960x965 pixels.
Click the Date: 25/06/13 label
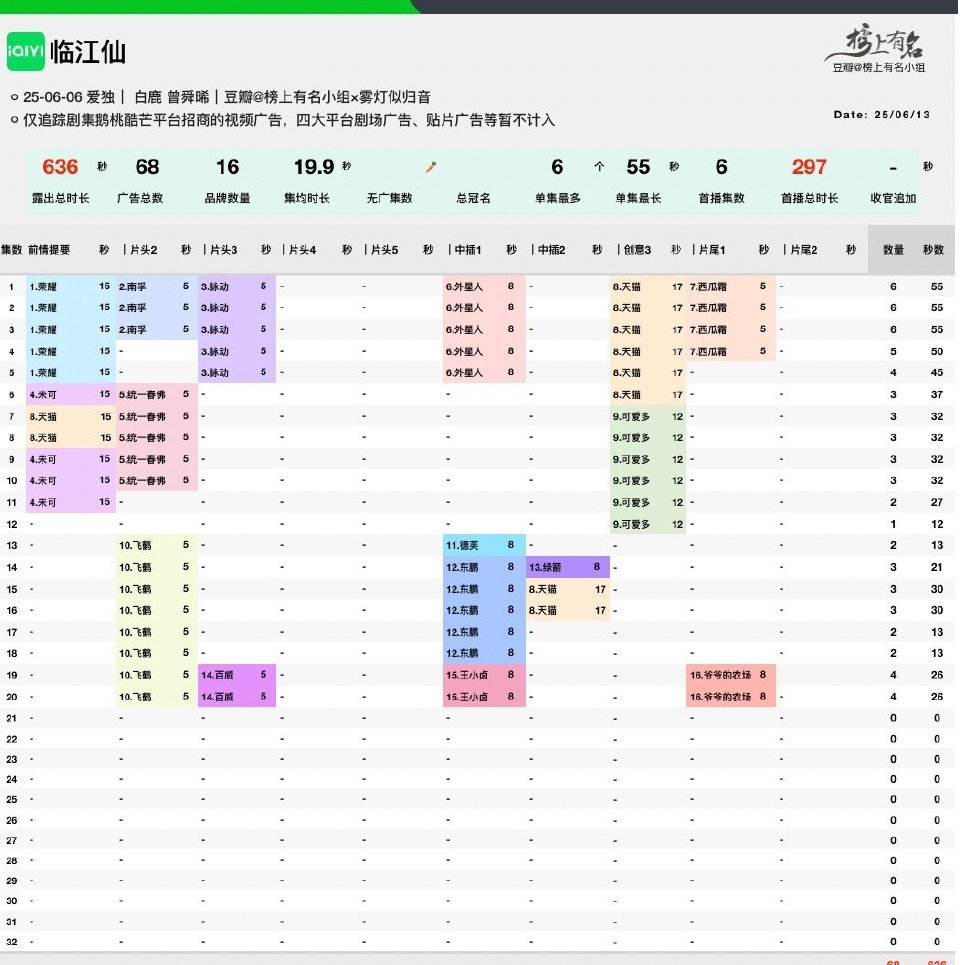881,114
